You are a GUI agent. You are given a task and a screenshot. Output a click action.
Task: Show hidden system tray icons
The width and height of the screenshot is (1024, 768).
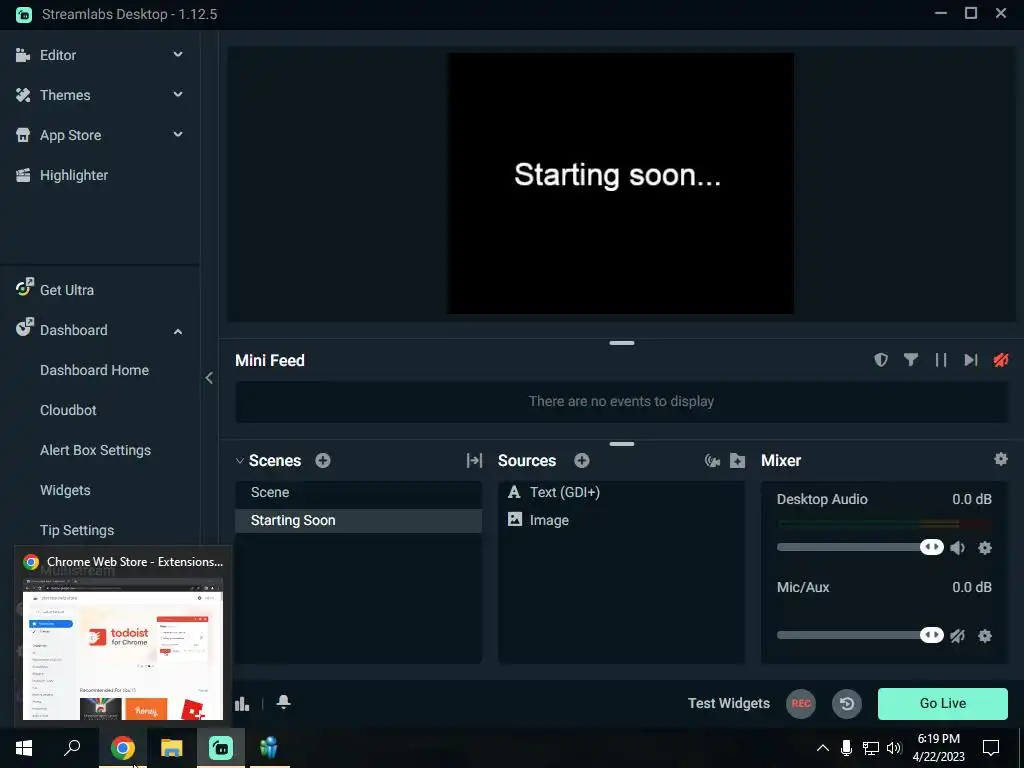click(x=823, y=748)
